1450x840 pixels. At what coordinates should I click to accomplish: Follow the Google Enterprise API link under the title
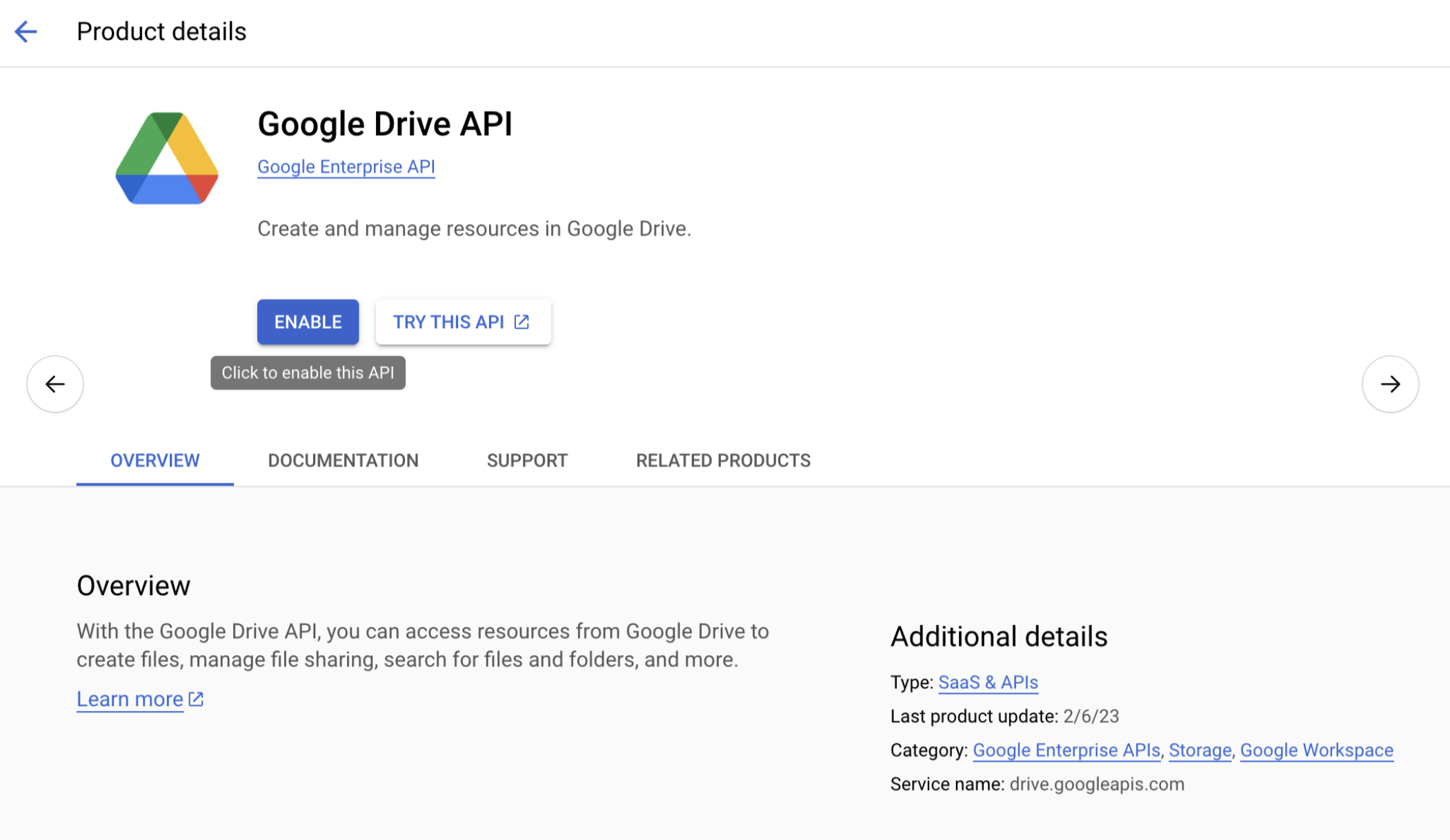point(346,167)
